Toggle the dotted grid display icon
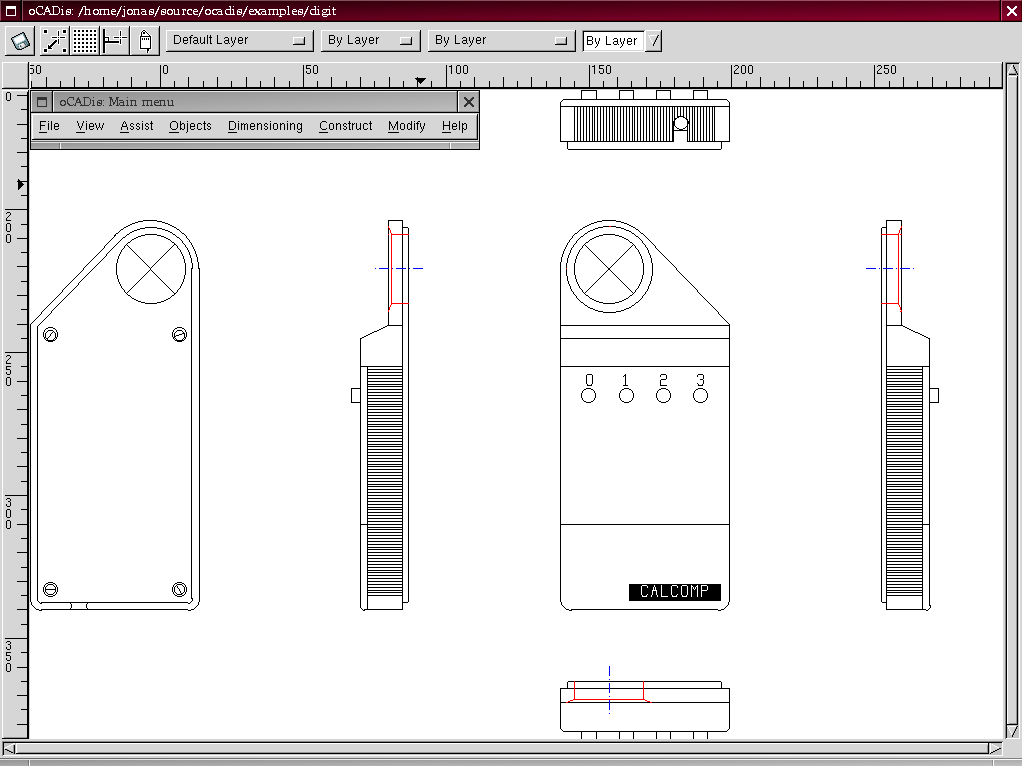 tap(85, 41)
